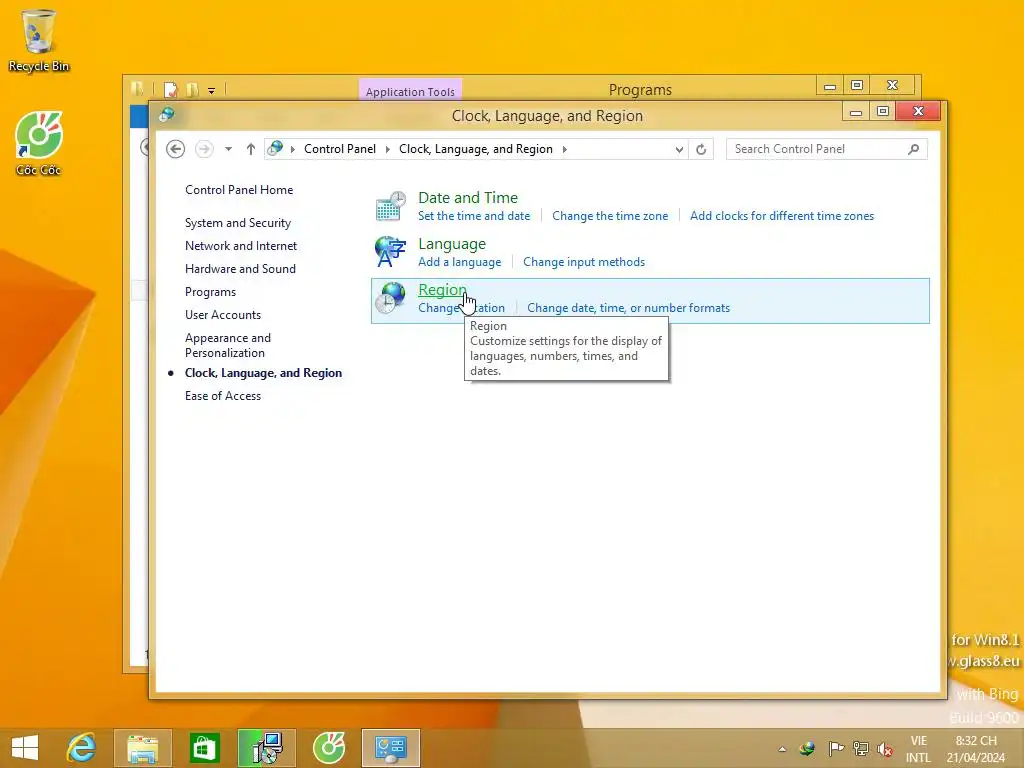This screenshot has height=768, width=1024.
Task: Click the Action Center flag tray icon
Action: [836, 748]
